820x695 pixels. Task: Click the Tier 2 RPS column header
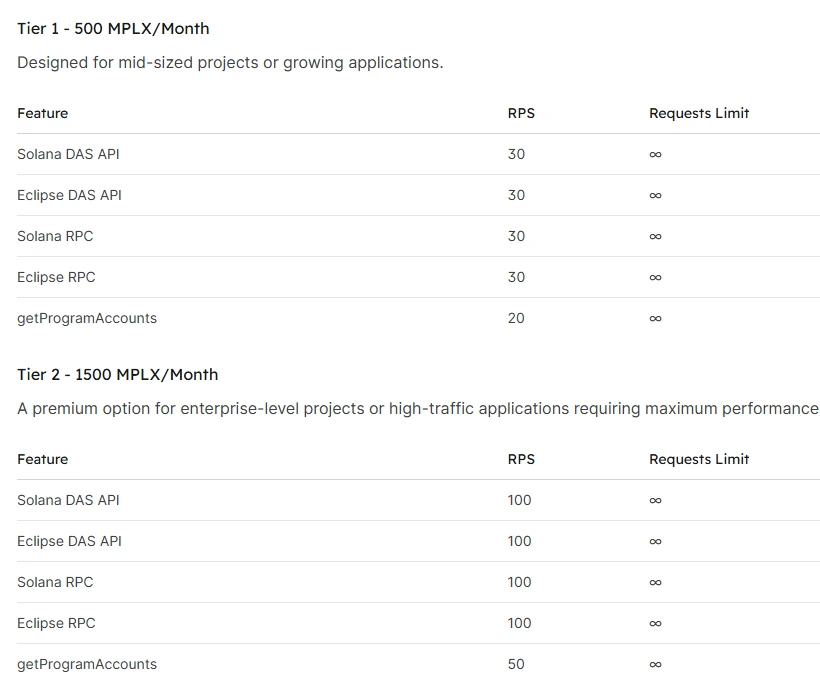pos(521,459)
